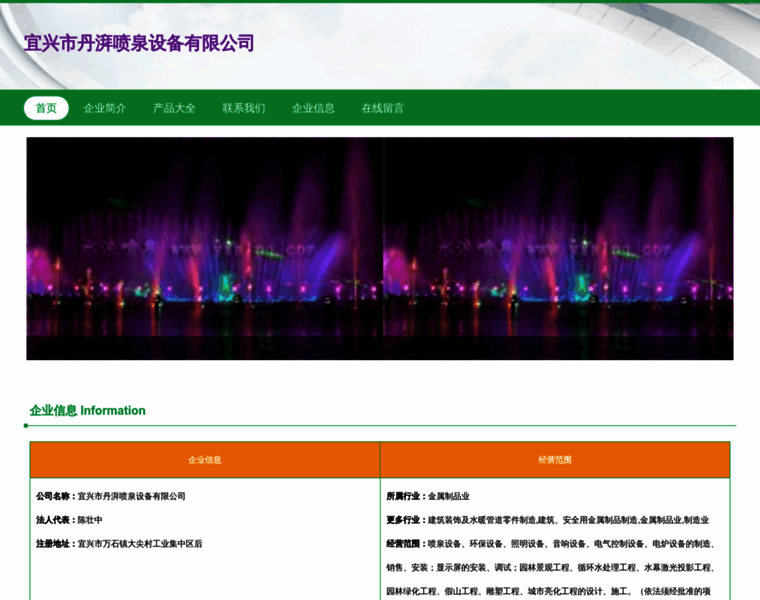Click the line starting 销售、安装；显示屏的安装

pos(551,568)
